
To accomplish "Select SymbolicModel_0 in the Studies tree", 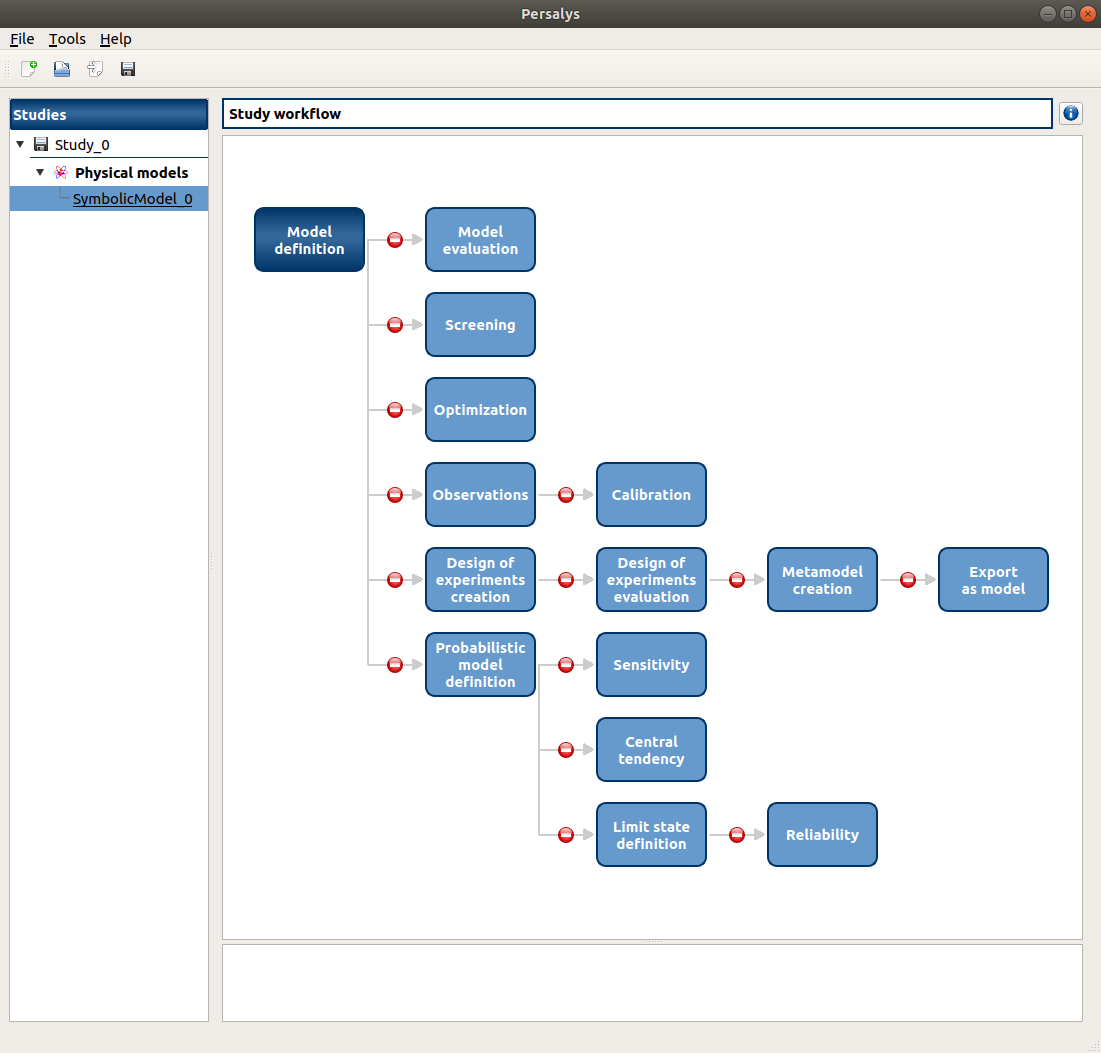I will coord(132,198).
